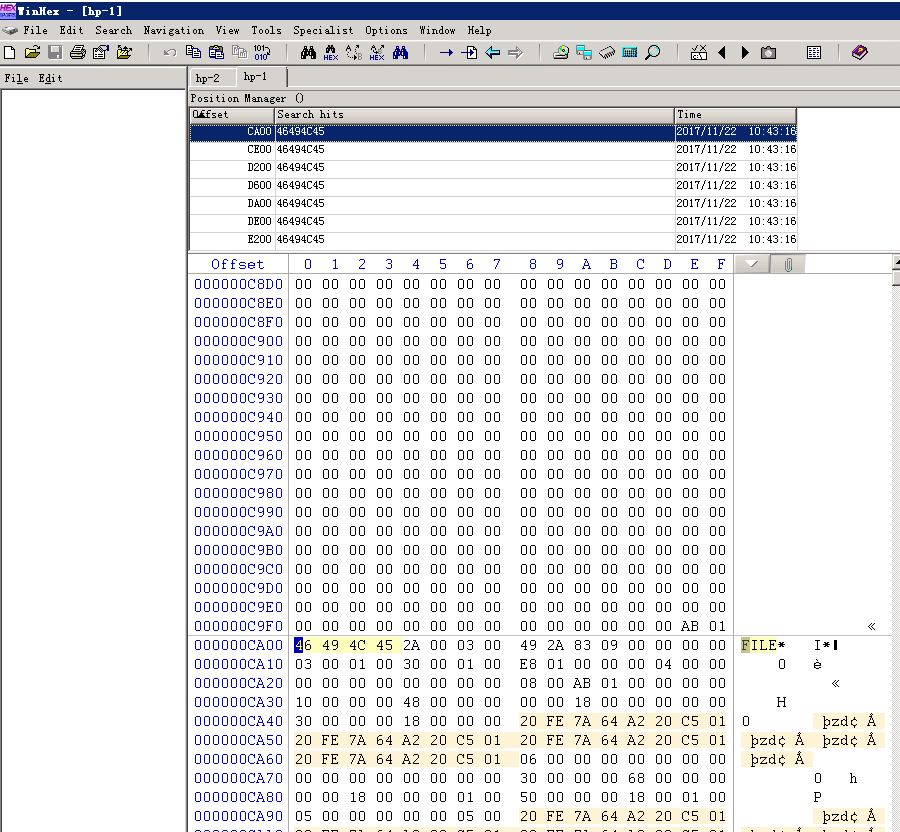900x832 pixels.
Task: Click the Analyze magnifier icon
Action: [653, 53]
